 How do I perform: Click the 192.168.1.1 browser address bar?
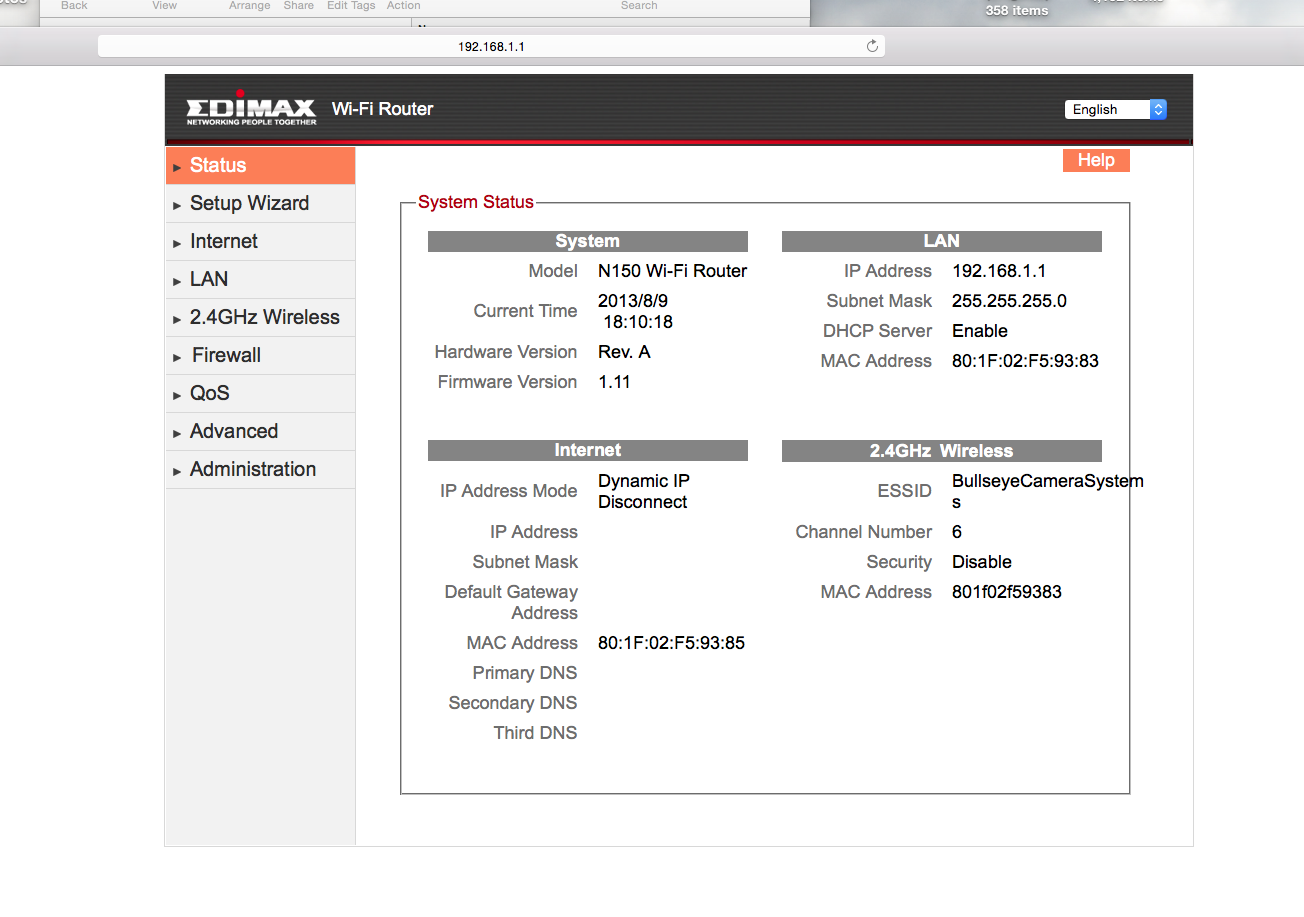click(x=491, y=46)
